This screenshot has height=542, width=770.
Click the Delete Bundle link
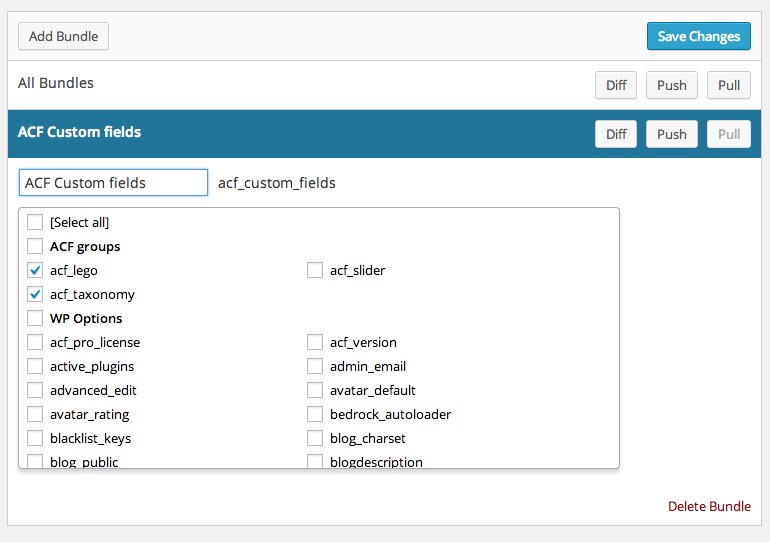(709, 506)
